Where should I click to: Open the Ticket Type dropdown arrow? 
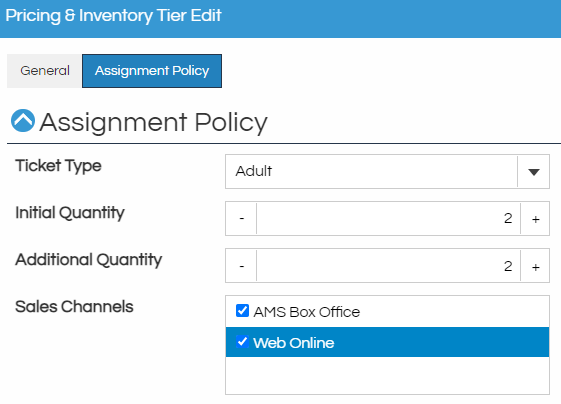(x=533, y=172)
